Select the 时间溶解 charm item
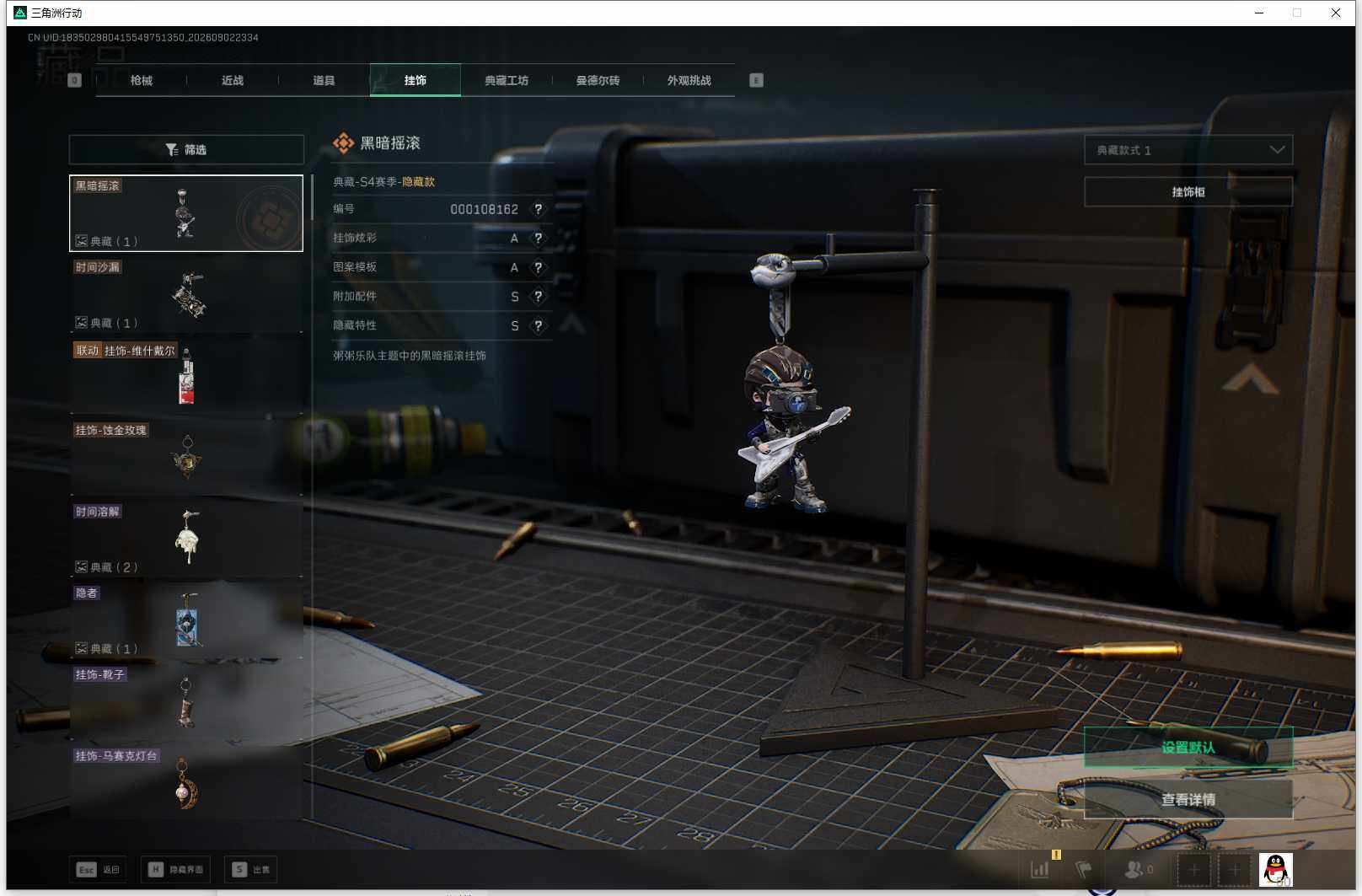The image size is (1362, 896). click(x=186, y=539)
